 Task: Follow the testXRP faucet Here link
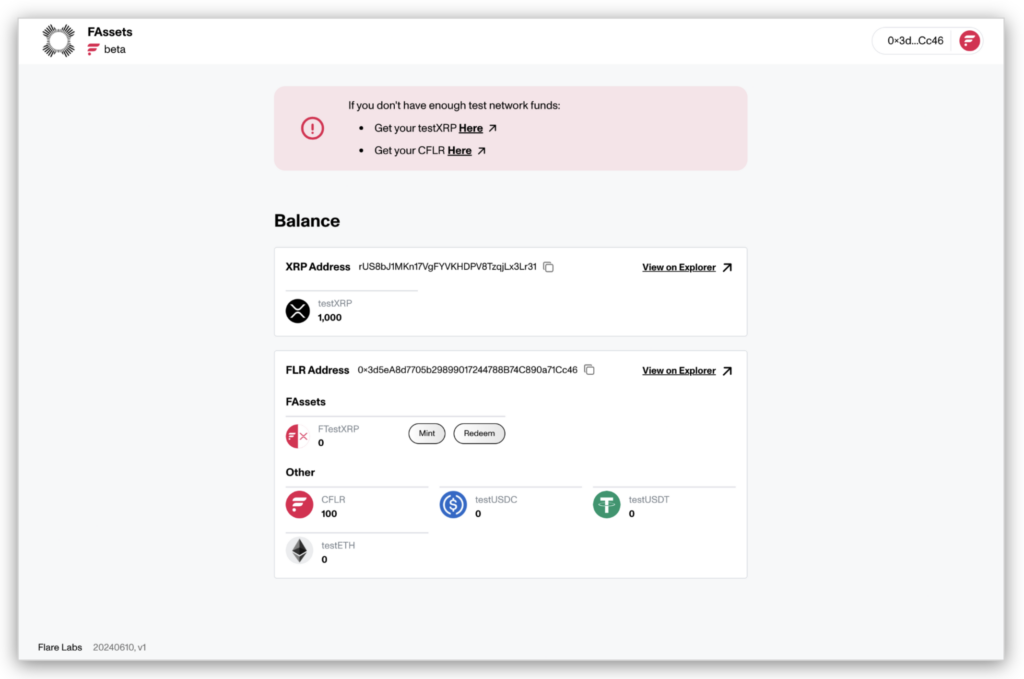click(x=471, y=128)
